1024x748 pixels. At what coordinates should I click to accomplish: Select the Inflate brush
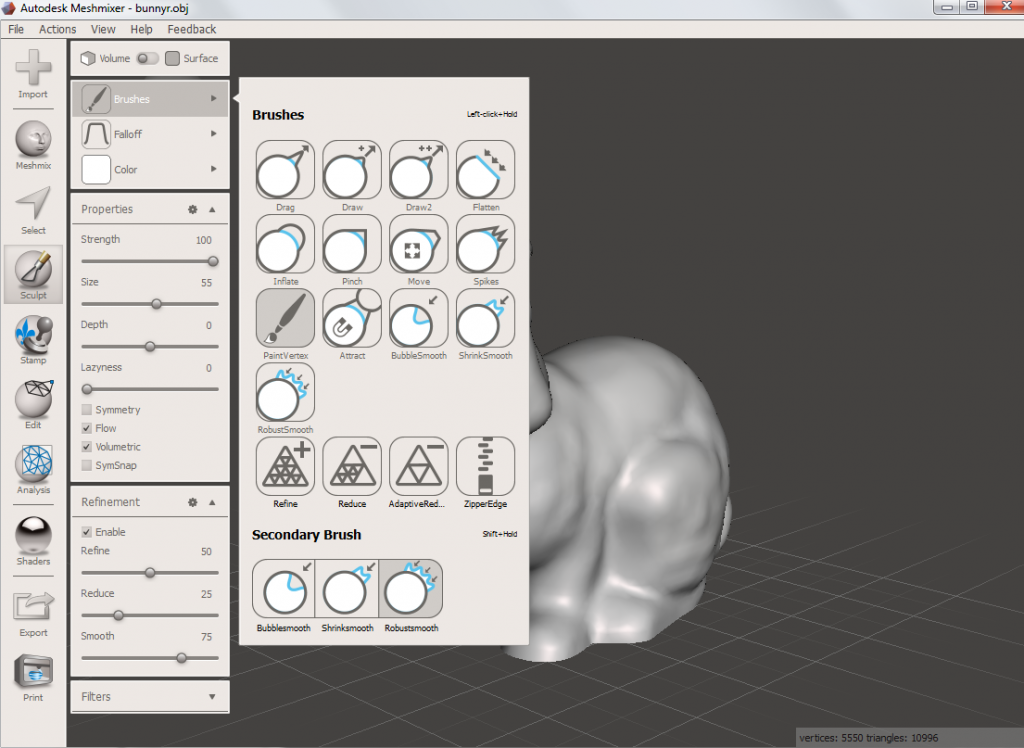tap(284, 244)
